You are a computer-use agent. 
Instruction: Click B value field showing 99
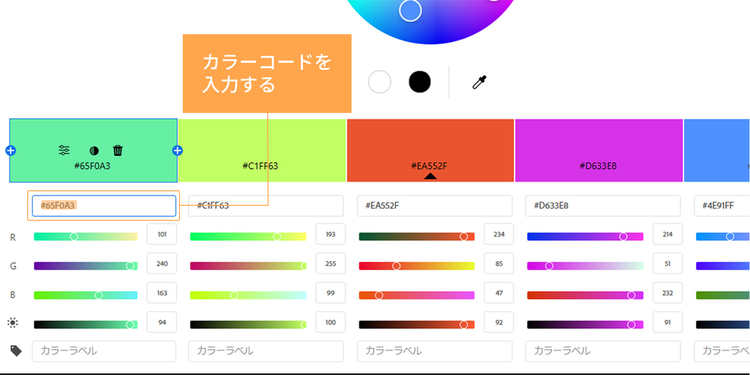pos(331,293)
